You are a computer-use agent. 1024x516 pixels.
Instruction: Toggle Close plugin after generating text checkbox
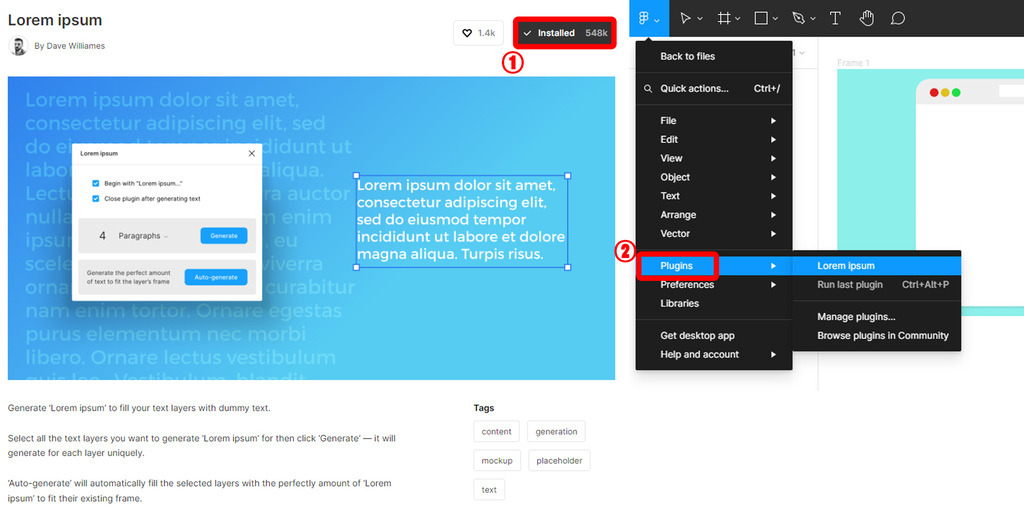(95, 199)
